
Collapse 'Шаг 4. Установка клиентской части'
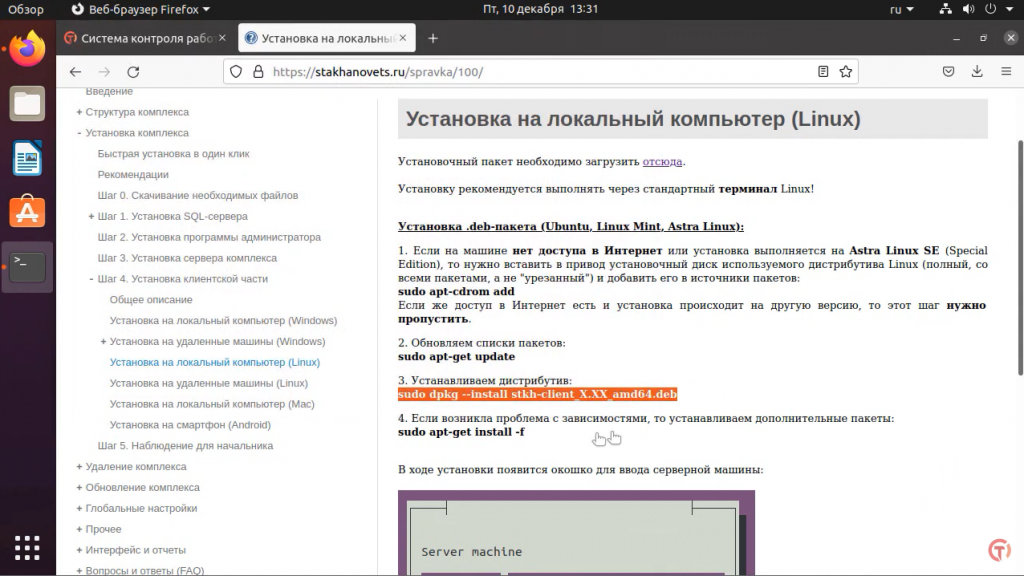(x=91, y=279)
